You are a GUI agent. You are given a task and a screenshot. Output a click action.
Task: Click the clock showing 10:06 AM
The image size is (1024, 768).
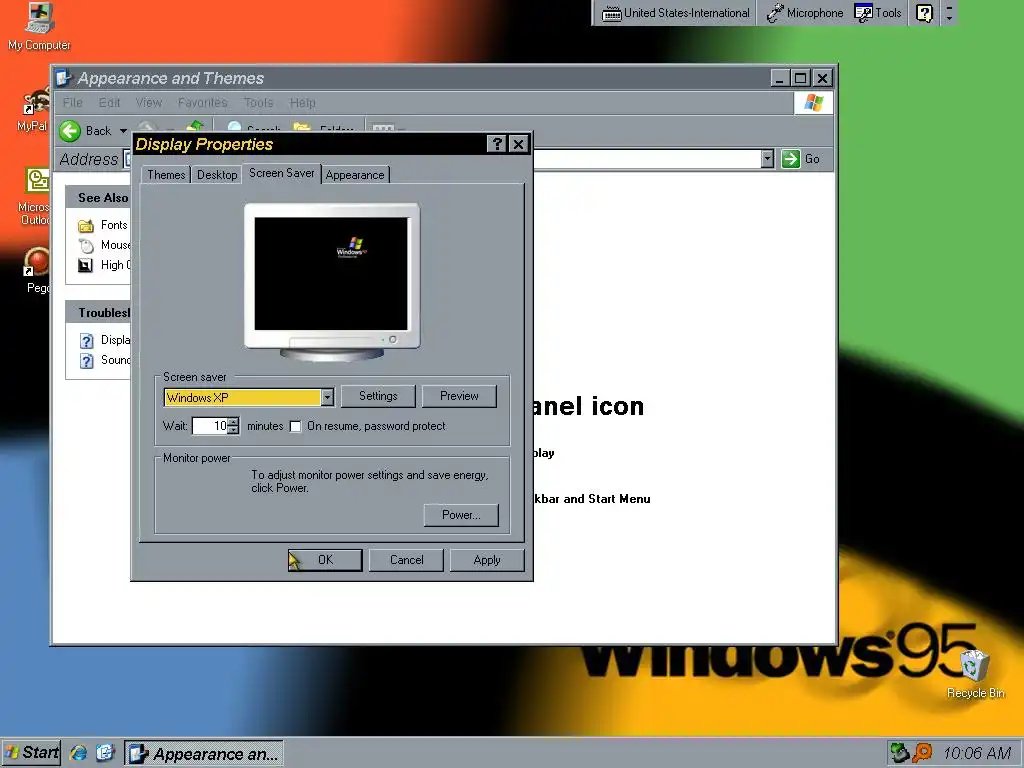tap(977, 754)
